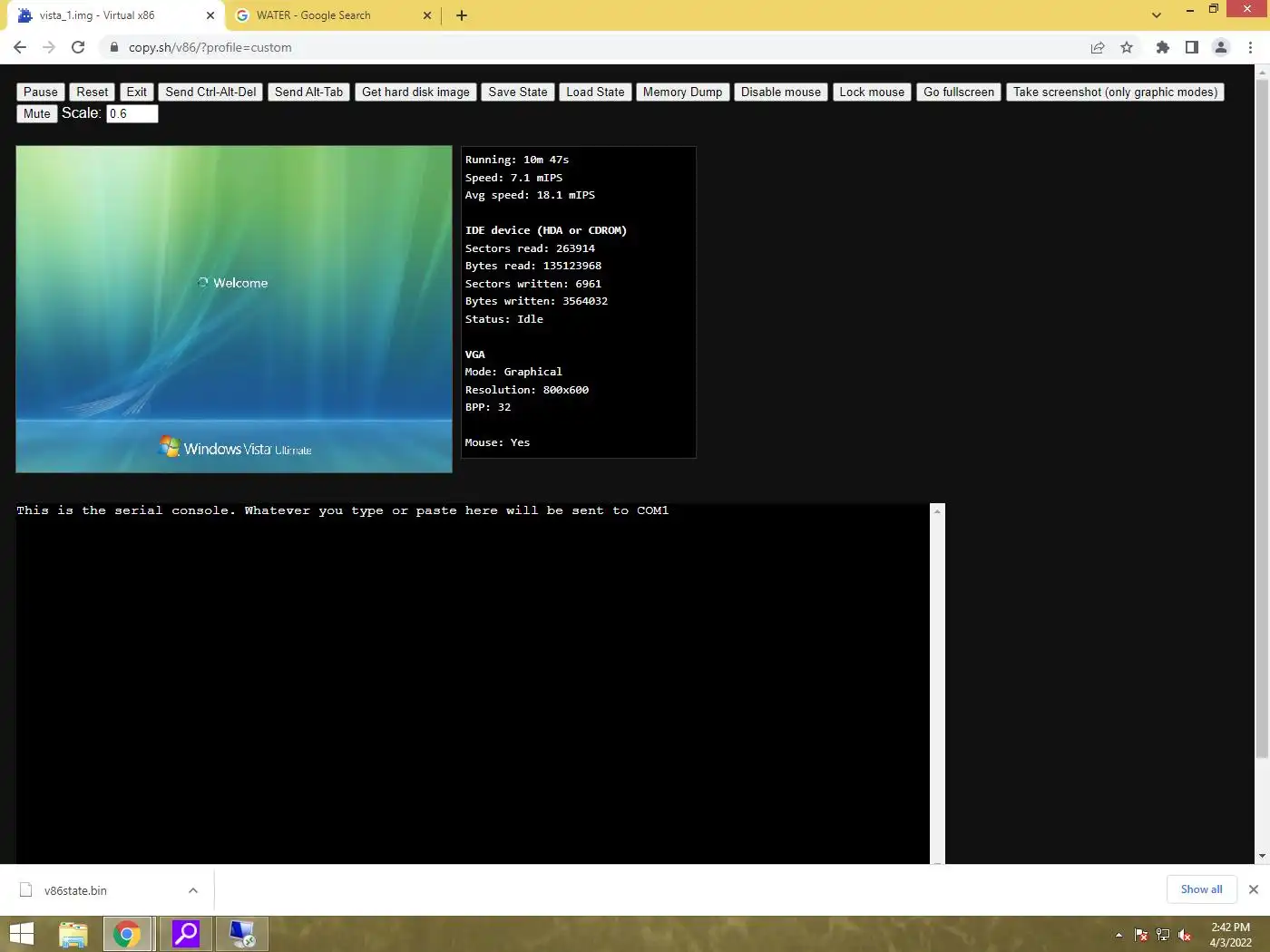Click the Action Center flag tray icon

1141,935
